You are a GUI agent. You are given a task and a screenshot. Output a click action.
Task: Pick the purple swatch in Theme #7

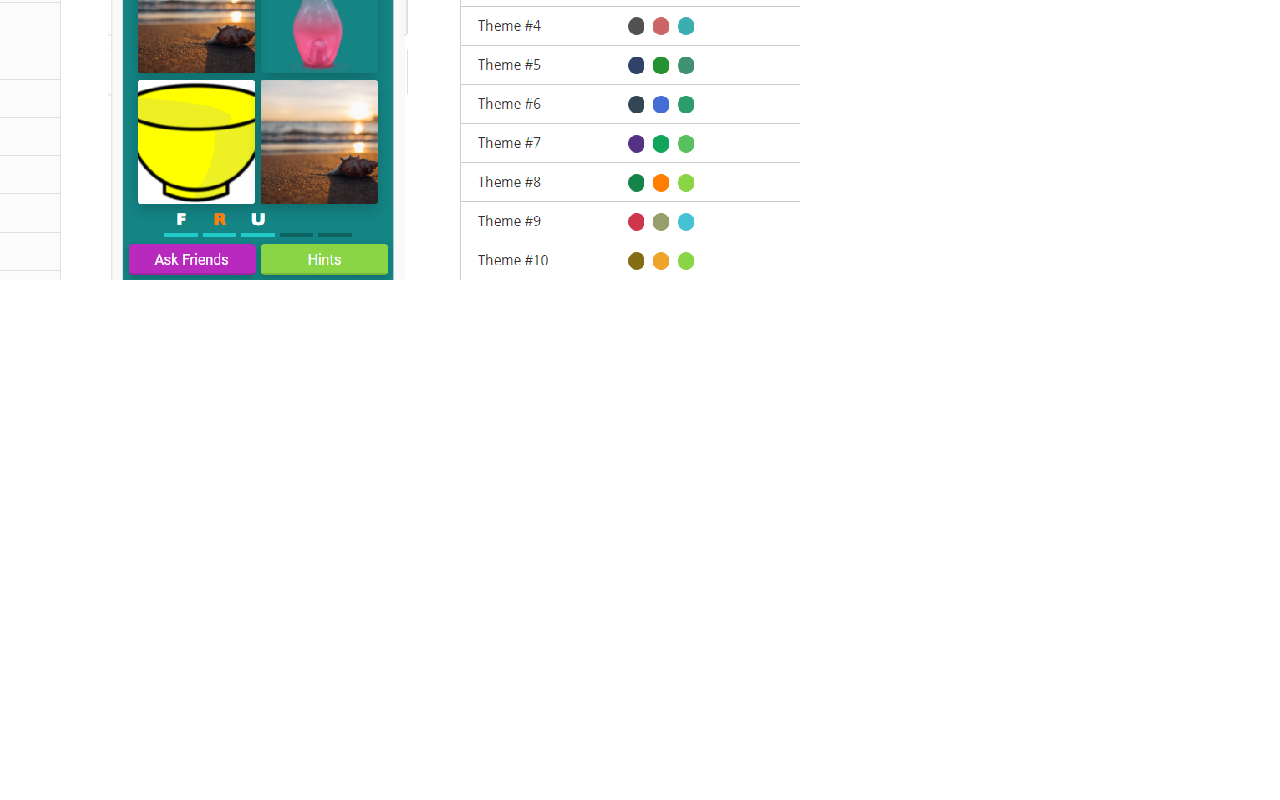[x=636, y=143]
